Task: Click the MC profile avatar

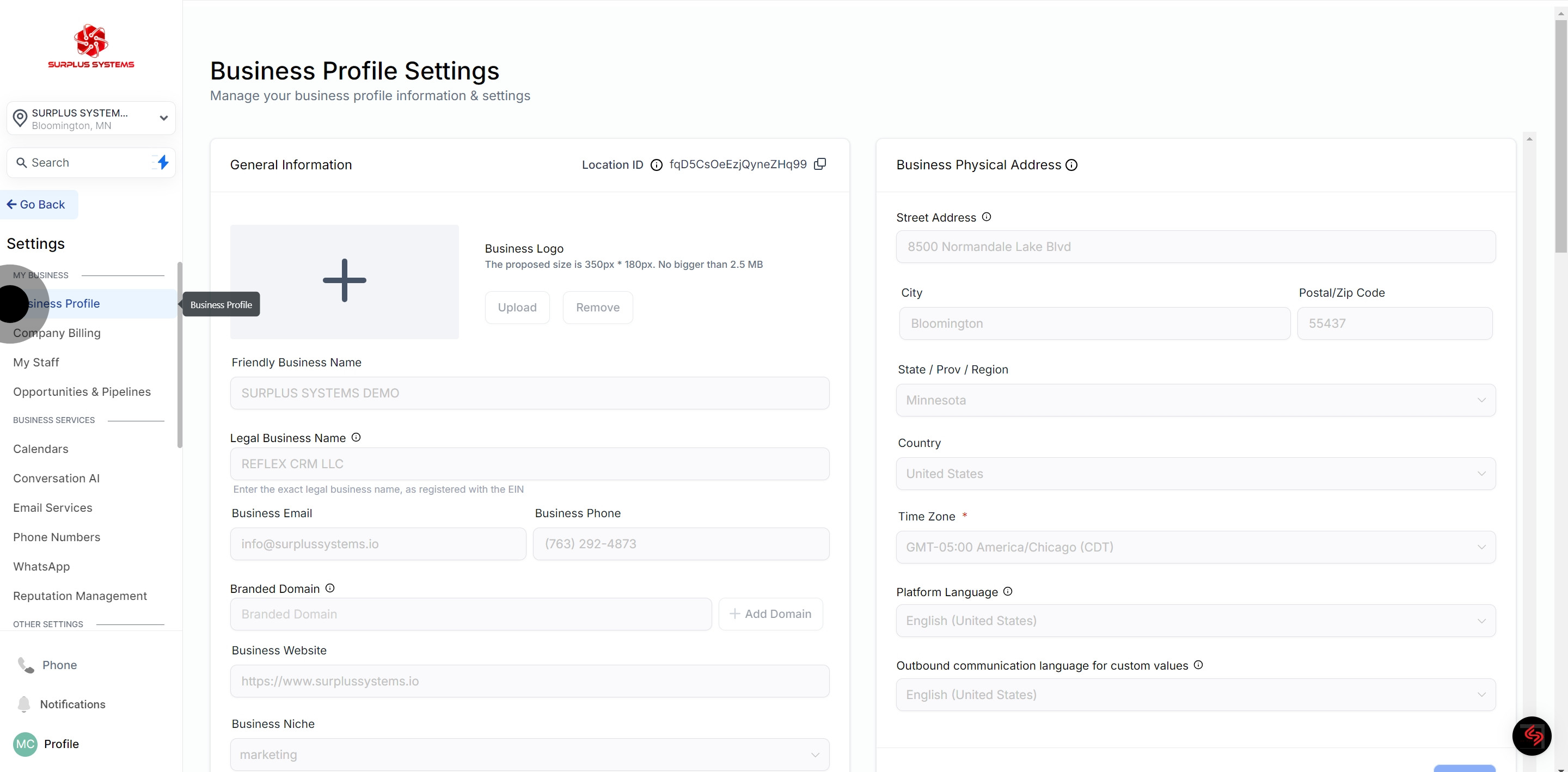Action: 25,744
